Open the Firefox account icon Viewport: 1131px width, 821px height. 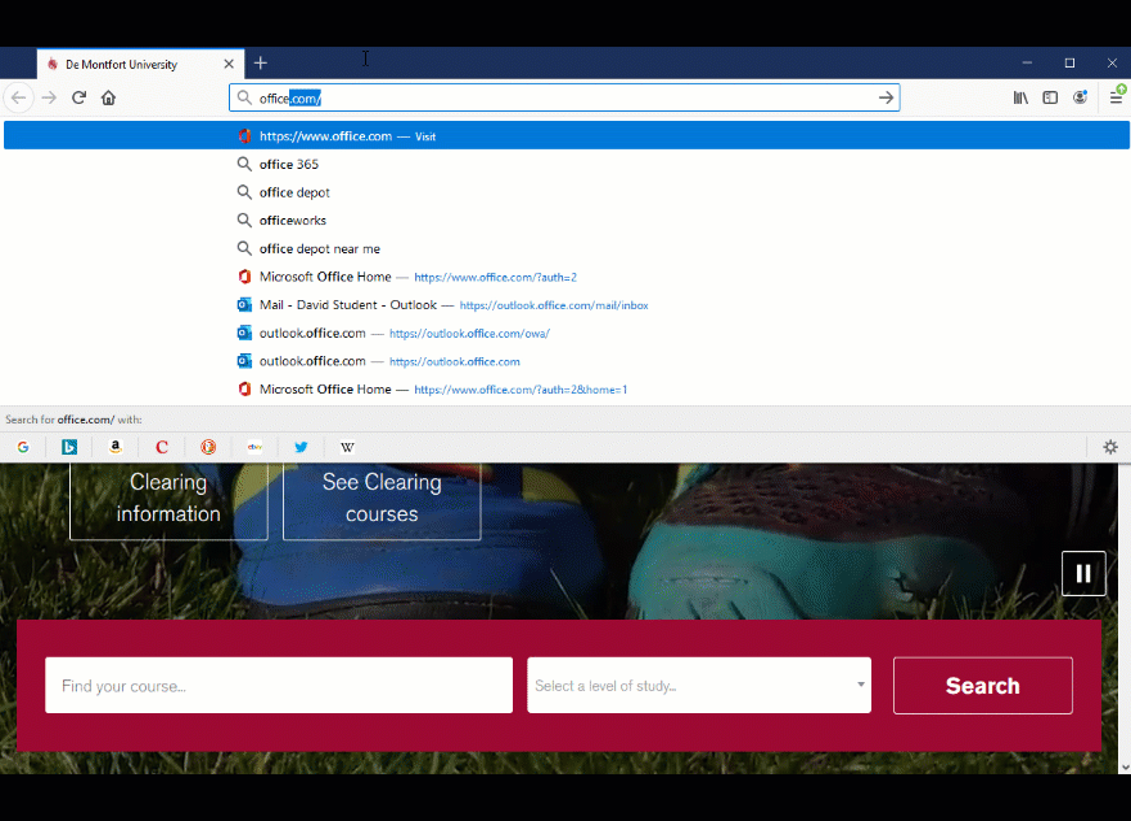1080,97
